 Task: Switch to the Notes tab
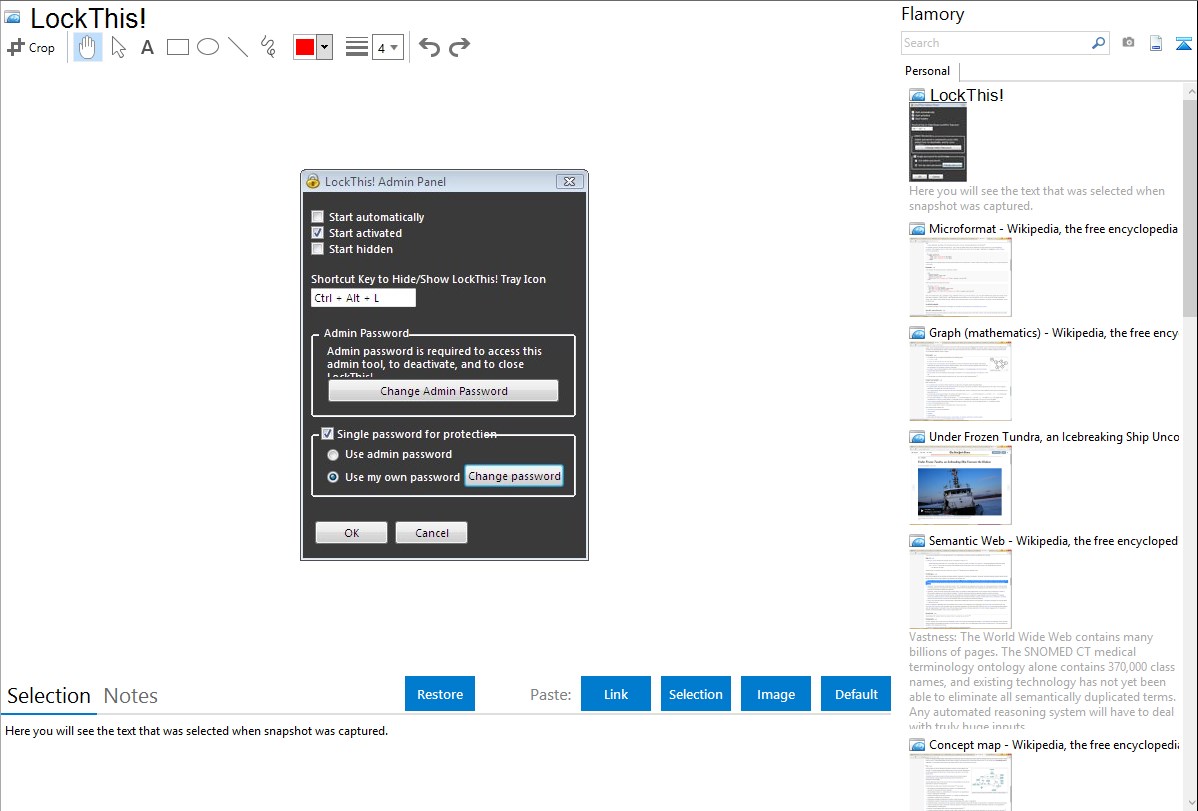pyautogui.click(x=131, y=696)
